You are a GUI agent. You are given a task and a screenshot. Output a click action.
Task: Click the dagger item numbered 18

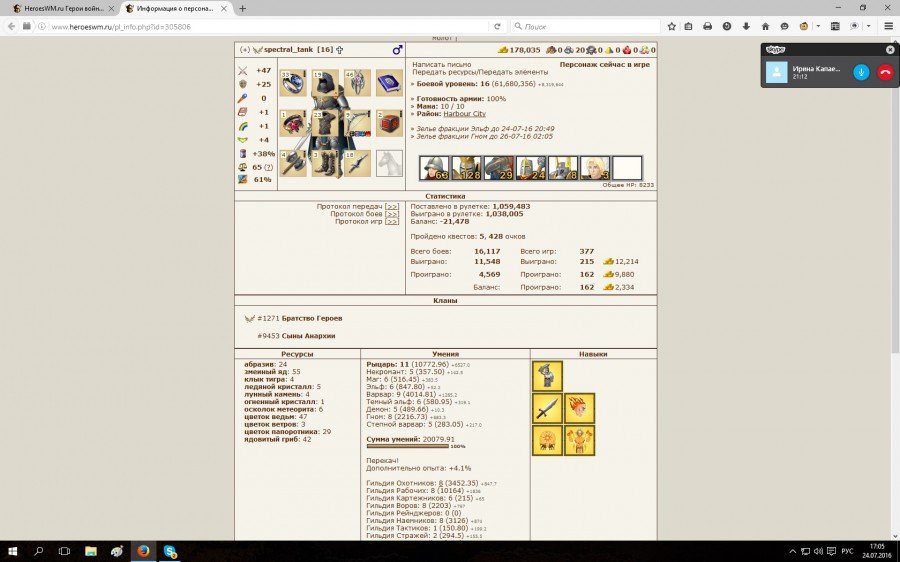(357, 164)
